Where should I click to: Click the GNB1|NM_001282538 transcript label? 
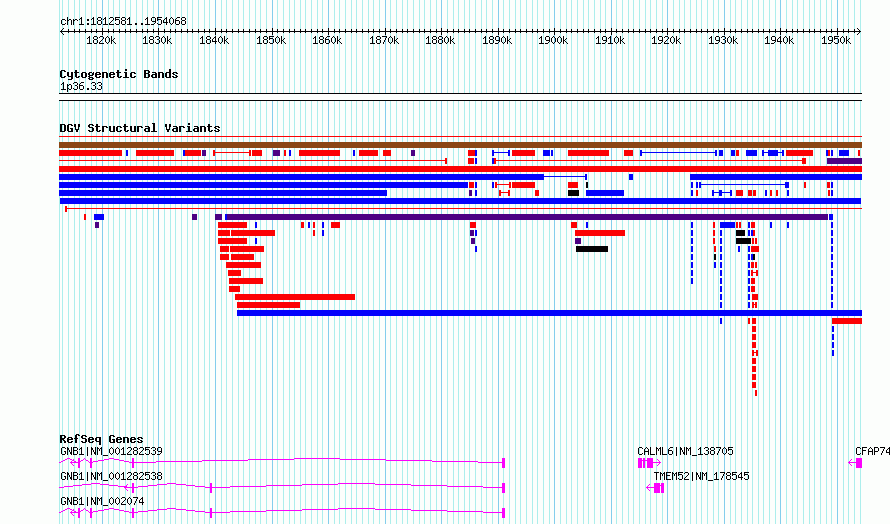pyautogui.click(x=111, y=476)
